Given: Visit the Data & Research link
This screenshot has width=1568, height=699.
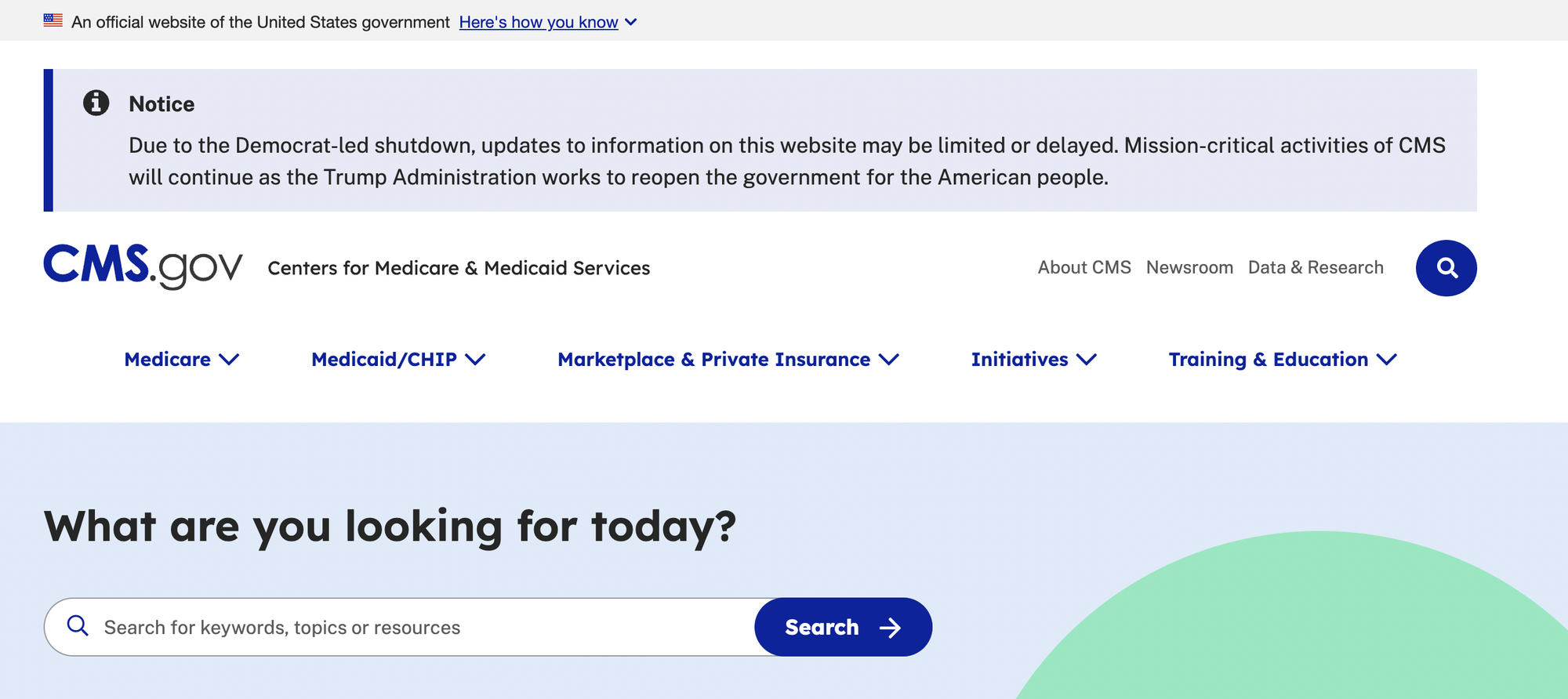Looking at the screenshot, I should coord(1316,268).
